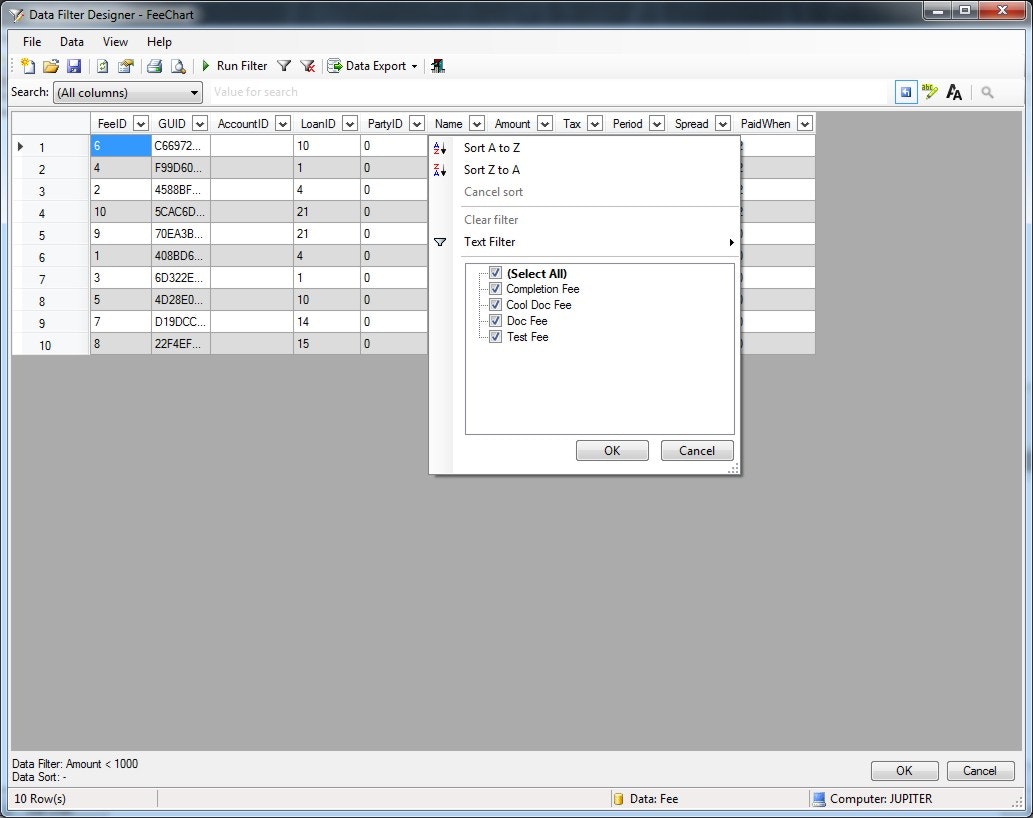
Task: Open the font settings icon near search
Action: pos(954,91)
